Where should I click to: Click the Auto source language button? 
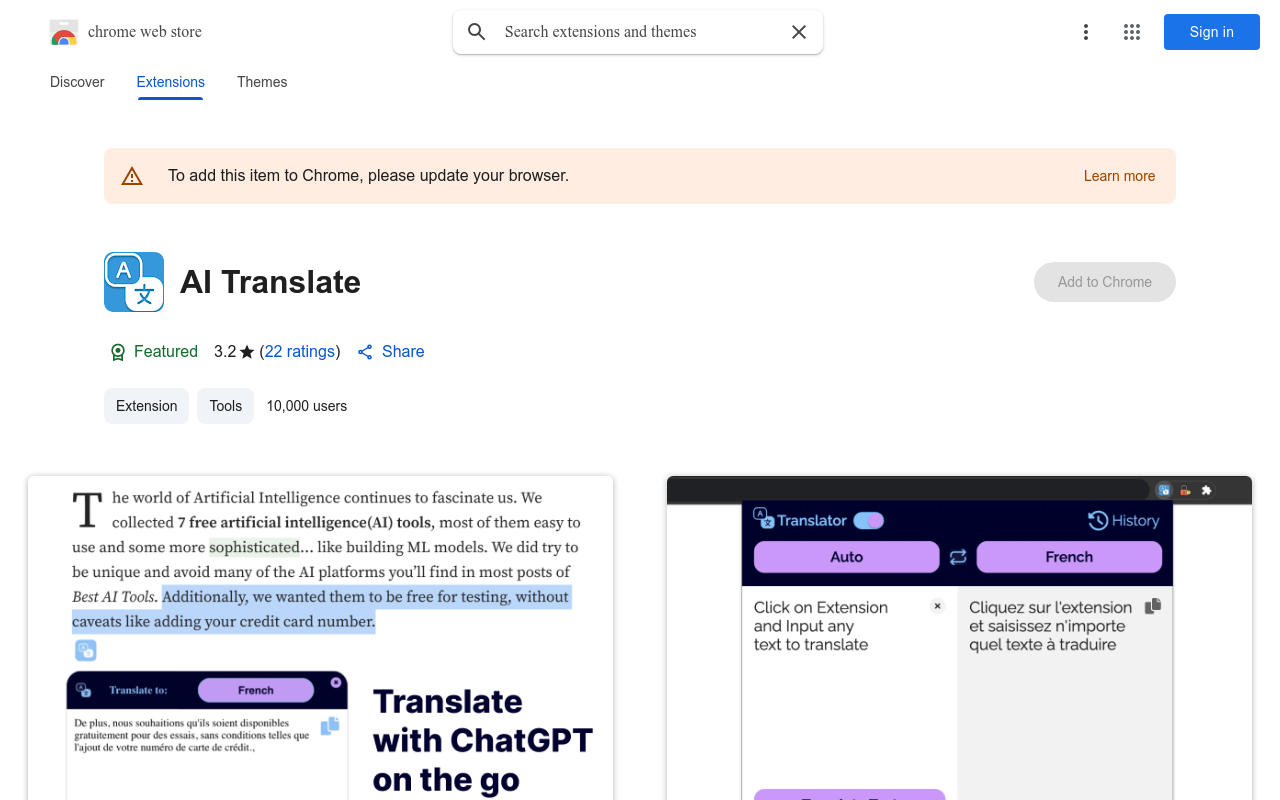click(846, 557)
